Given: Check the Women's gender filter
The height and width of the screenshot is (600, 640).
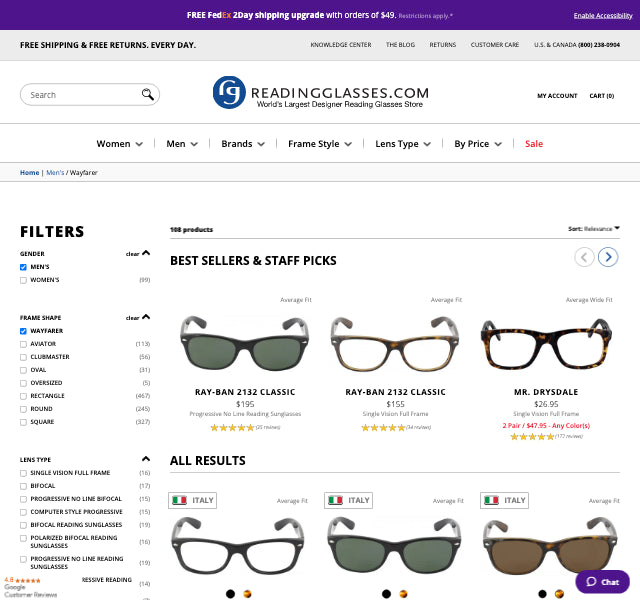Looking at the screenshot, I should tap(23, 280).
